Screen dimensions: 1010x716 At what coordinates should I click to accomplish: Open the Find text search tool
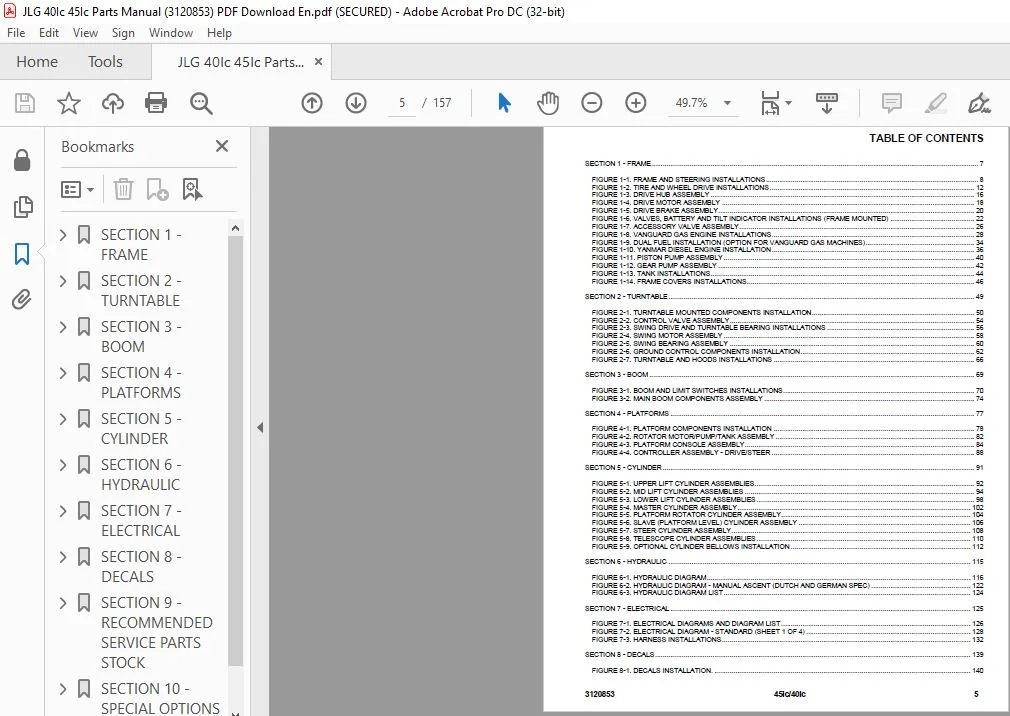coord(201,103)
